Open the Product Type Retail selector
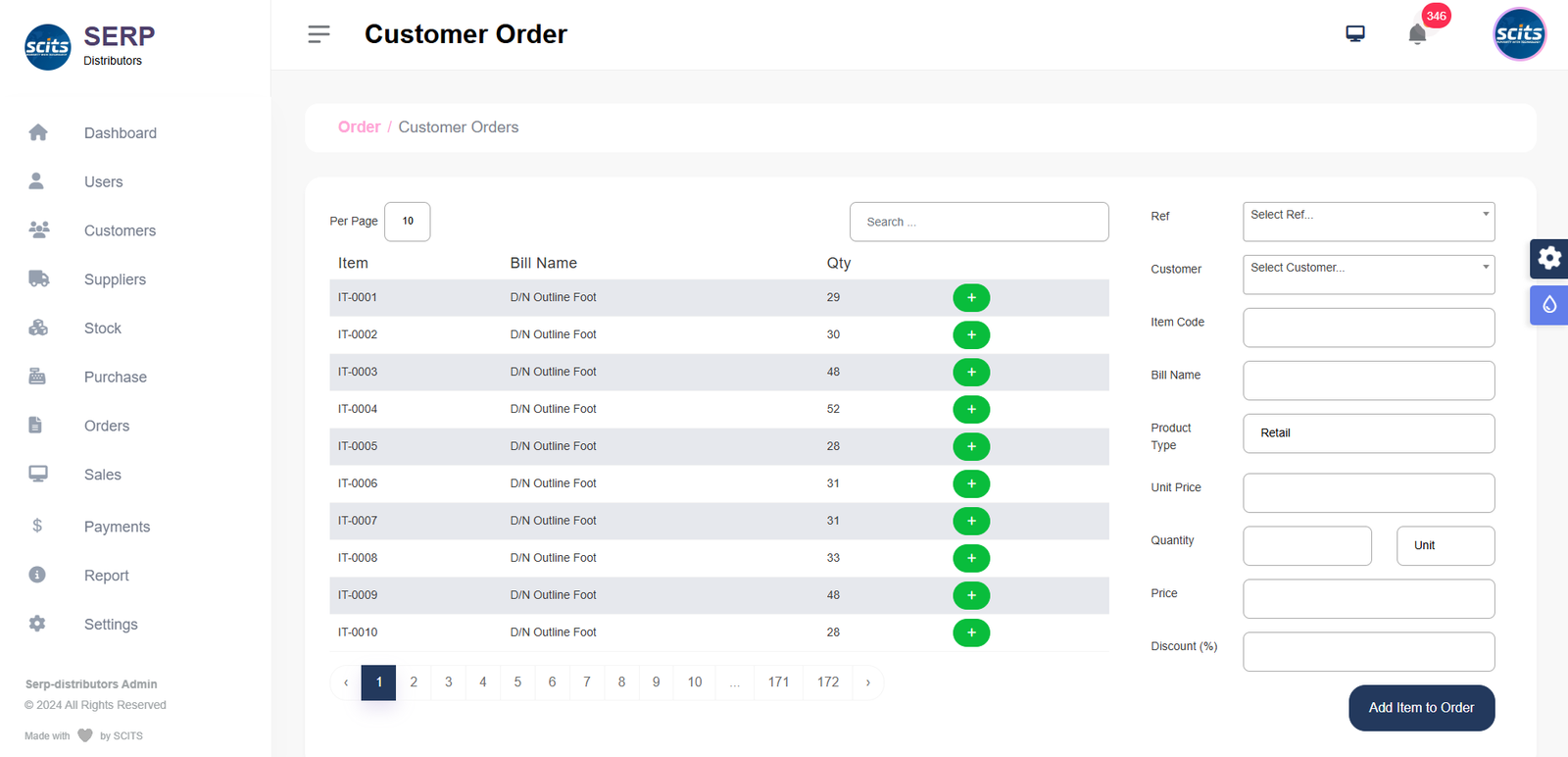This screenshot has width=1568, height=757. [1368, 433]
